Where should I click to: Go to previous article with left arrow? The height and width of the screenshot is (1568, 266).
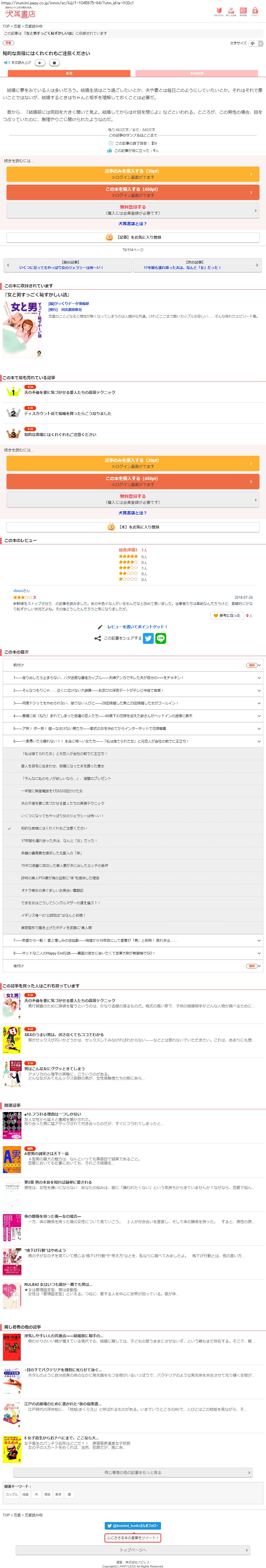(x=8, y=265)
